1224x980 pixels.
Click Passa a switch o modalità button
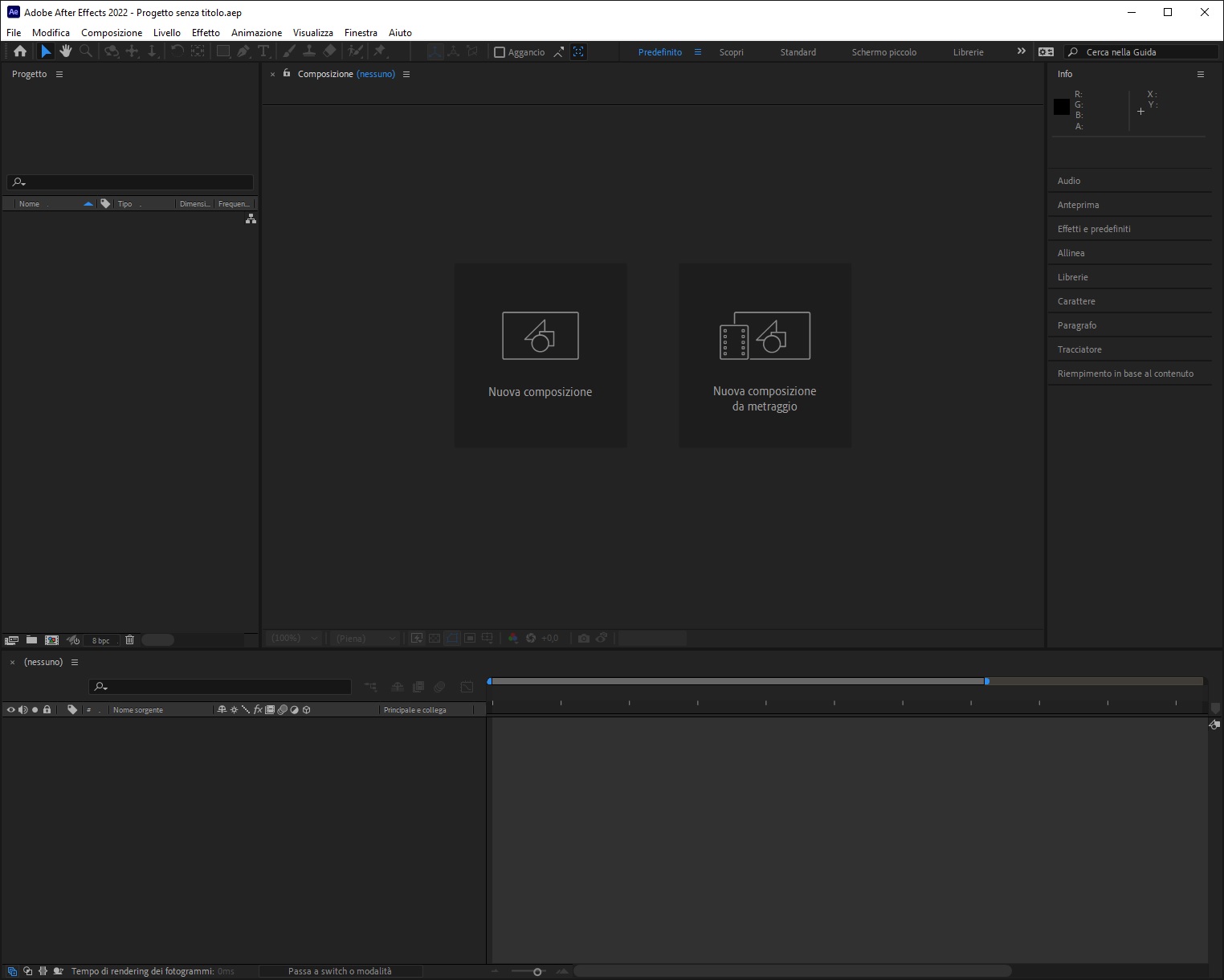[x=341, y=971]
